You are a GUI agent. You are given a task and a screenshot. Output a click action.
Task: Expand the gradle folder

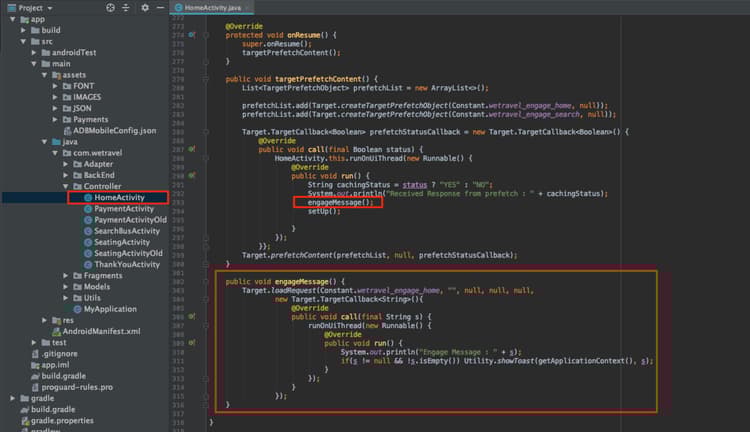coord(13,398)
